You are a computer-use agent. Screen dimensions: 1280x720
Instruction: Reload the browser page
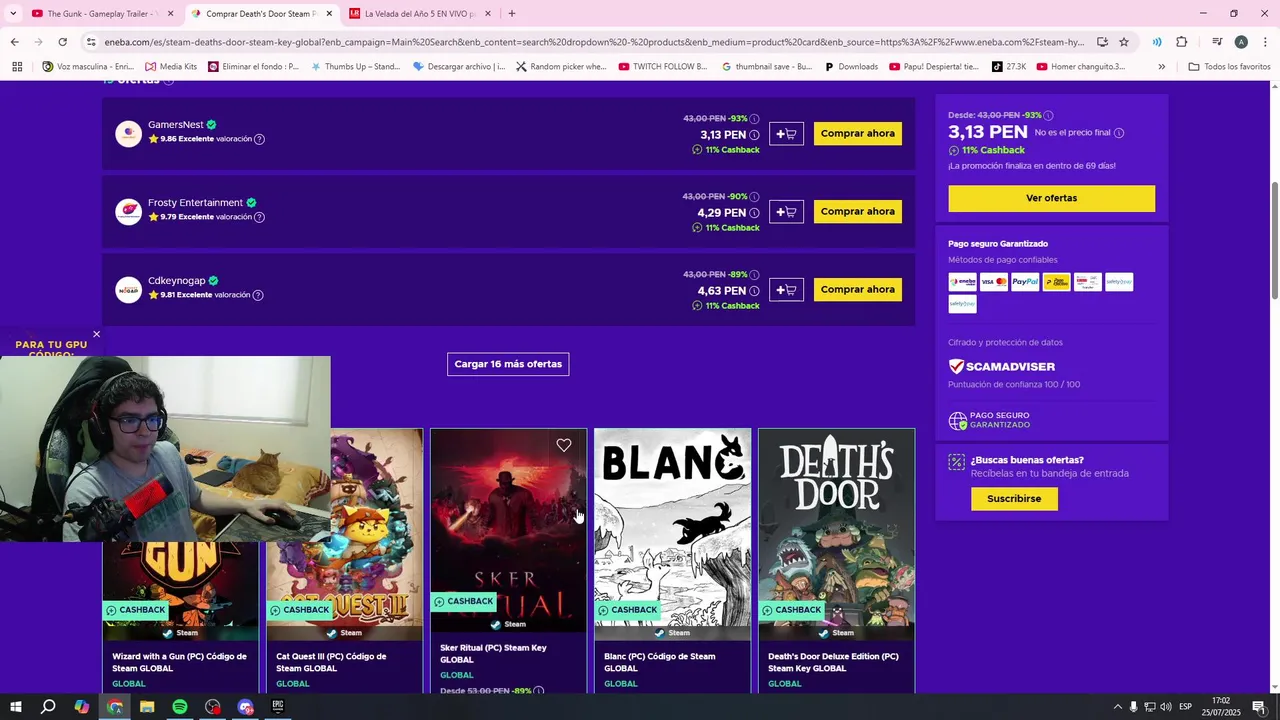62,42
